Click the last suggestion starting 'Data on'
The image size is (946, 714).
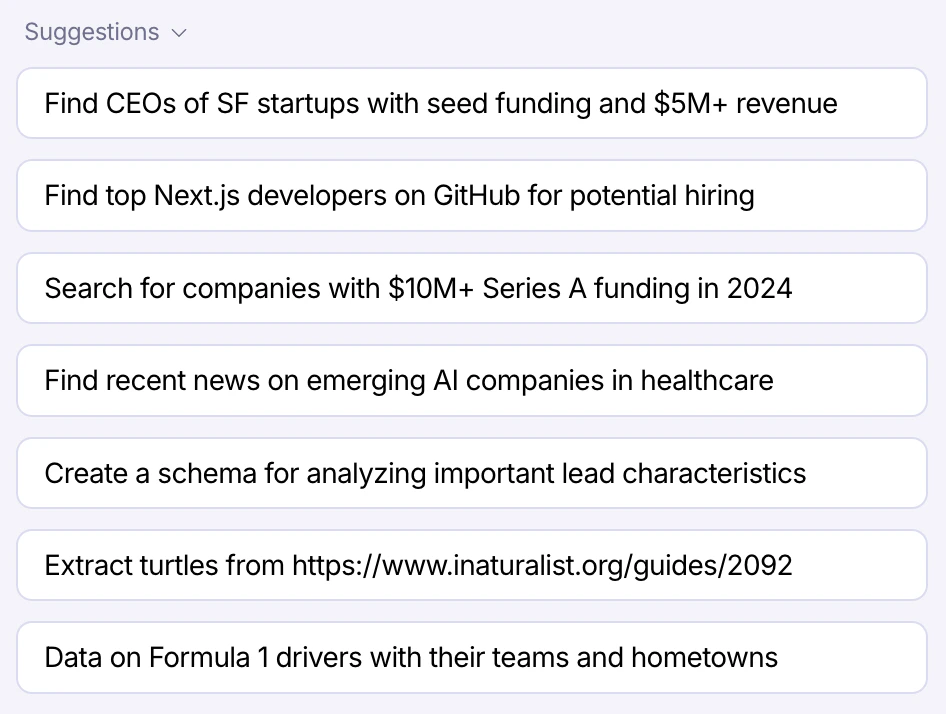[472, 657]
